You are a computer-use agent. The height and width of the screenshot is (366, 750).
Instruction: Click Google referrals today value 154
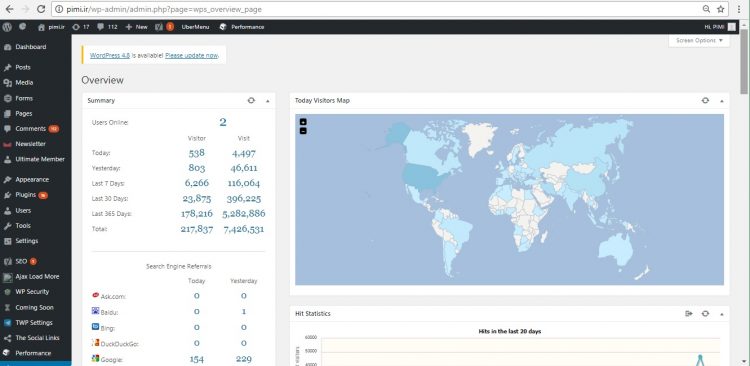(197, 359)
